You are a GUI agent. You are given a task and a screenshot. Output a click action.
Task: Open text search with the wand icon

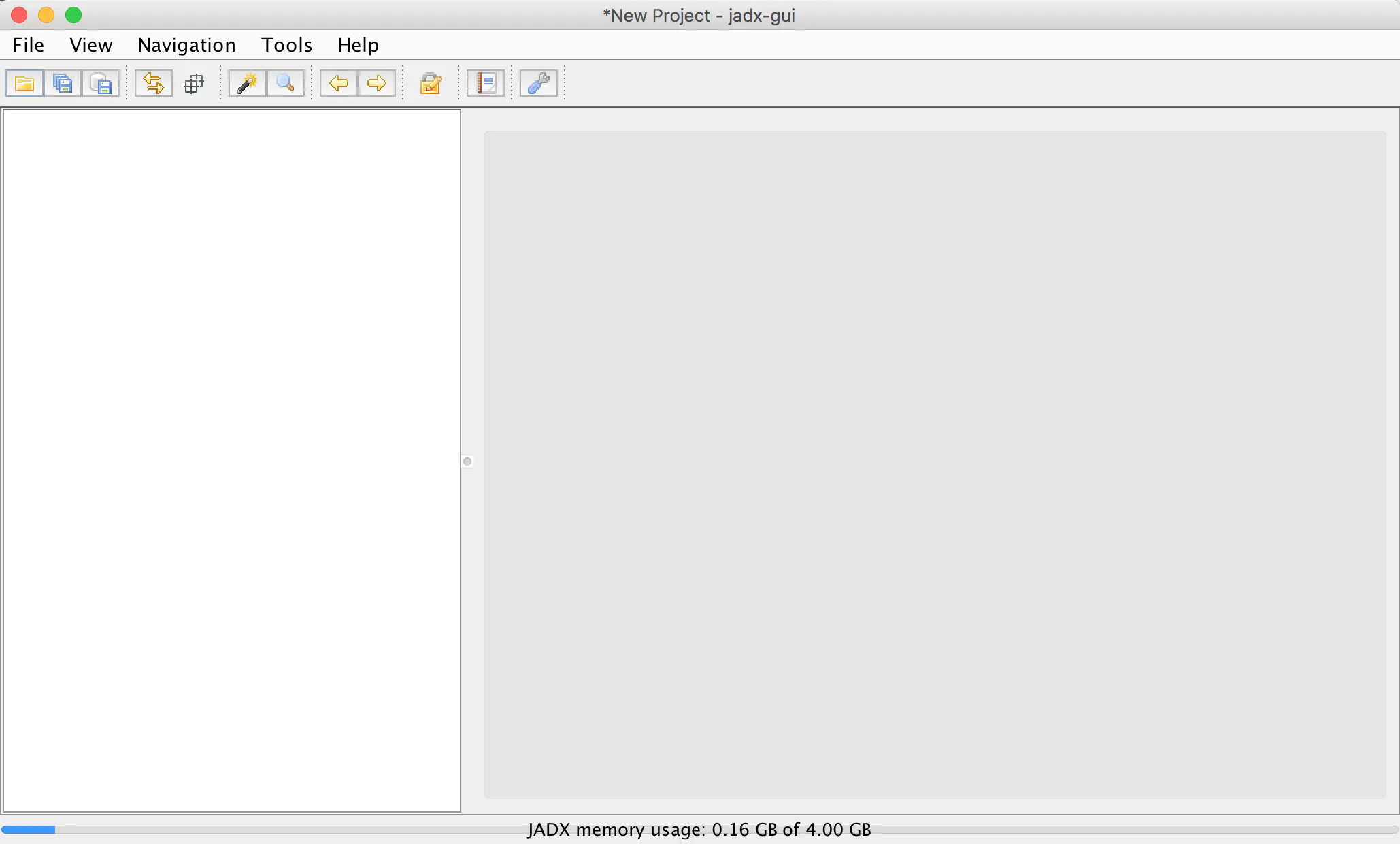[247, 83]
